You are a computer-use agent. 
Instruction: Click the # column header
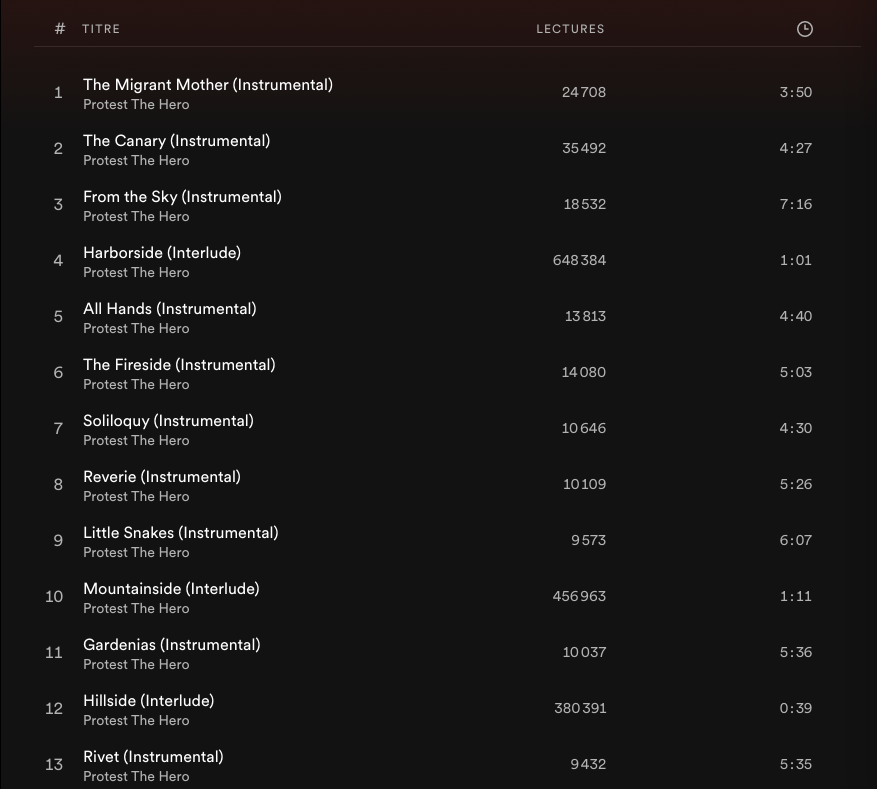[60, 29]
